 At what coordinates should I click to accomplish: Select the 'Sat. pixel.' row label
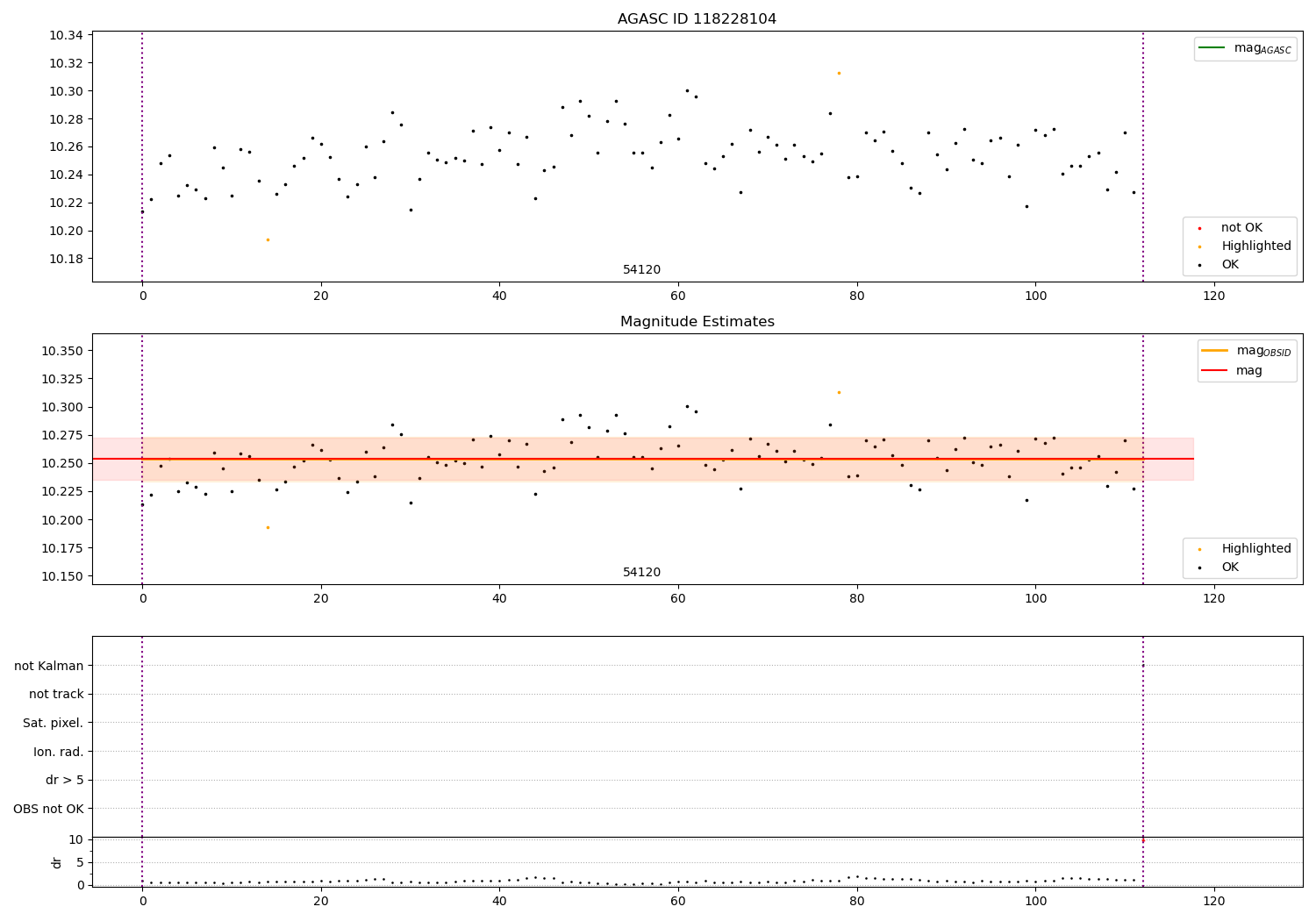click(54, 724)
